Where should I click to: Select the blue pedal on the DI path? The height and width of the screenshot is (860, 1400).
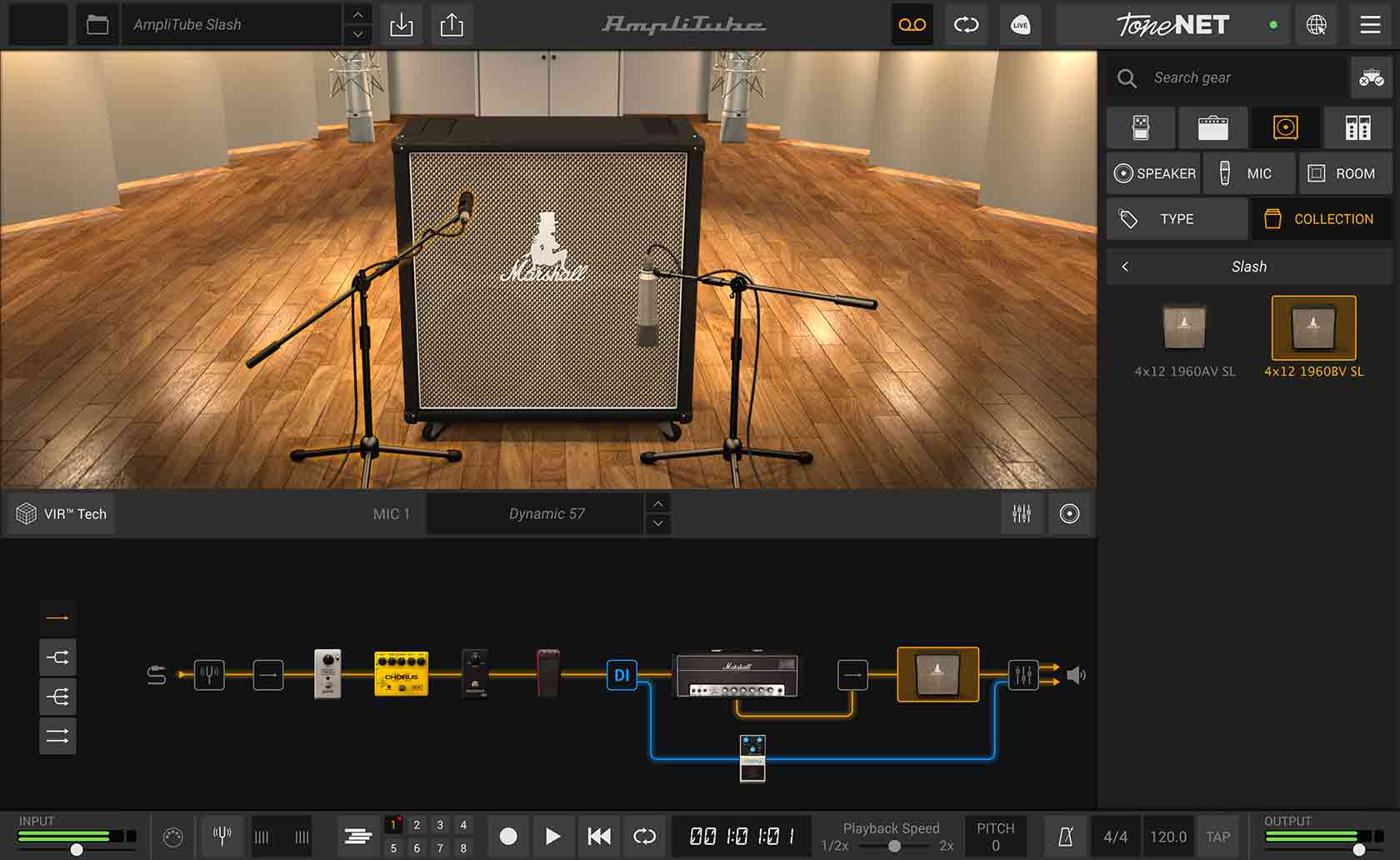pos(752,758)
